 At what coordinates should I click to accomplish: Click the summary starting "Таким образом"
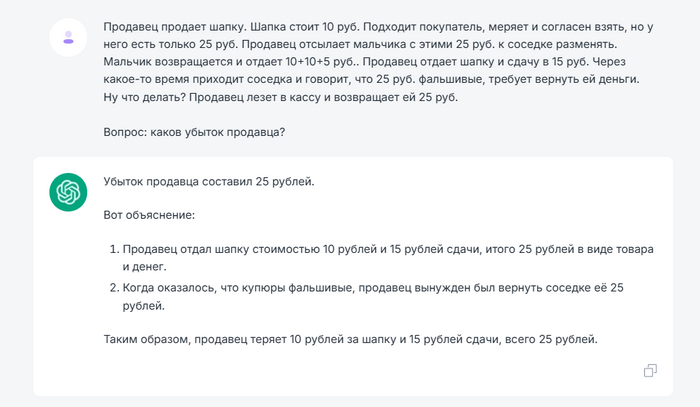[350, 339]
